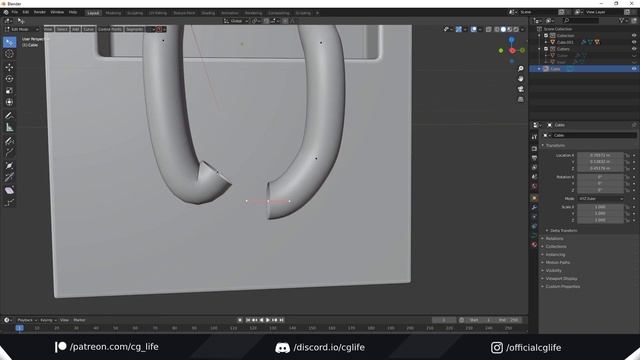Open the viewport Select menu
This screenshot has width=640, height=360.
point(62,29)
